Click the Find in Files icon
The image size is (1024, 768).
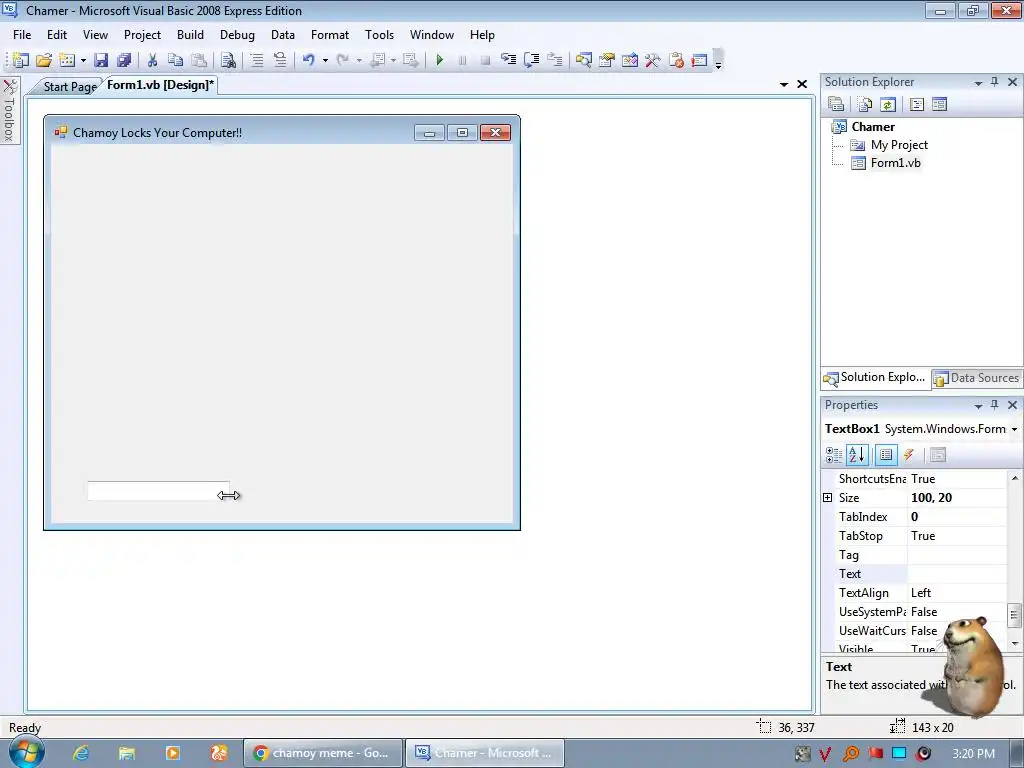point(228,60)
